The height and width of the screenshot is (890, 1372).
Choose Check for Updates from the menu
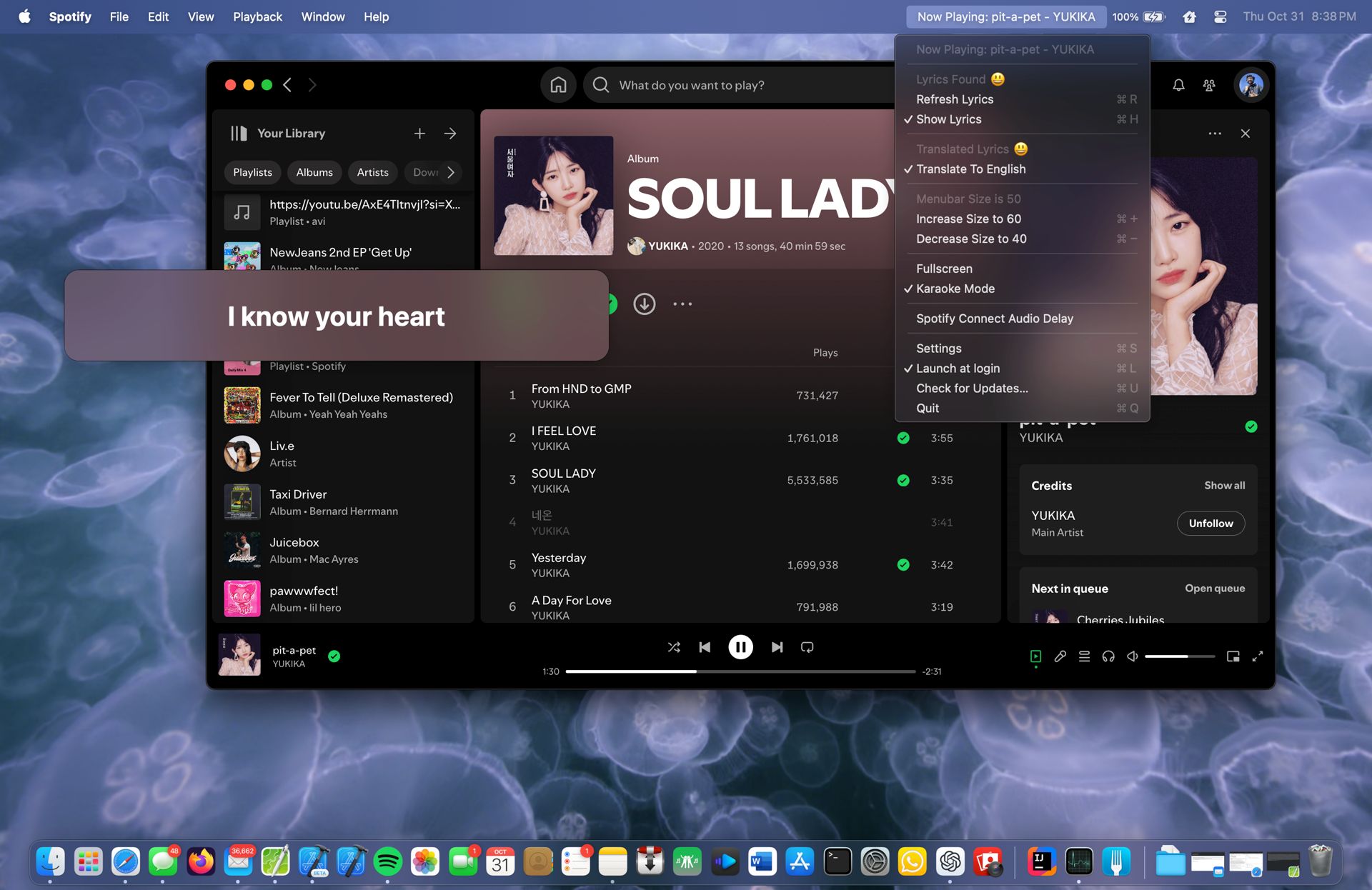pos(972,388)
